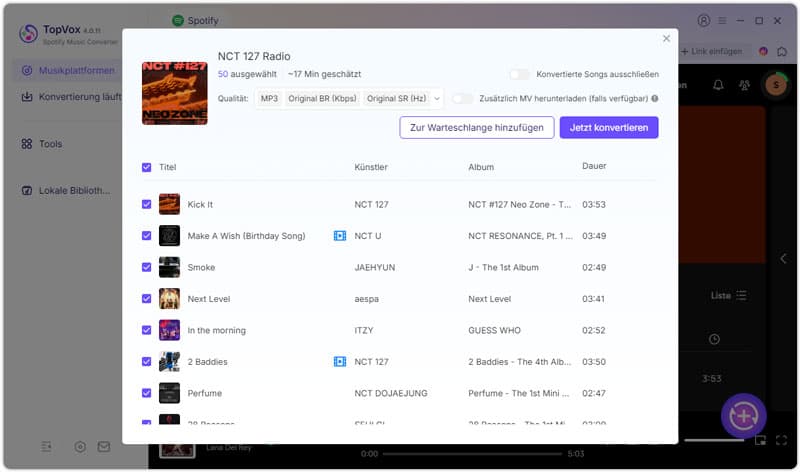The height and width of the screenshot is (472, 800).
Task: Click the task list icon in sidebar bottom
Action: (x=46, y=447)
